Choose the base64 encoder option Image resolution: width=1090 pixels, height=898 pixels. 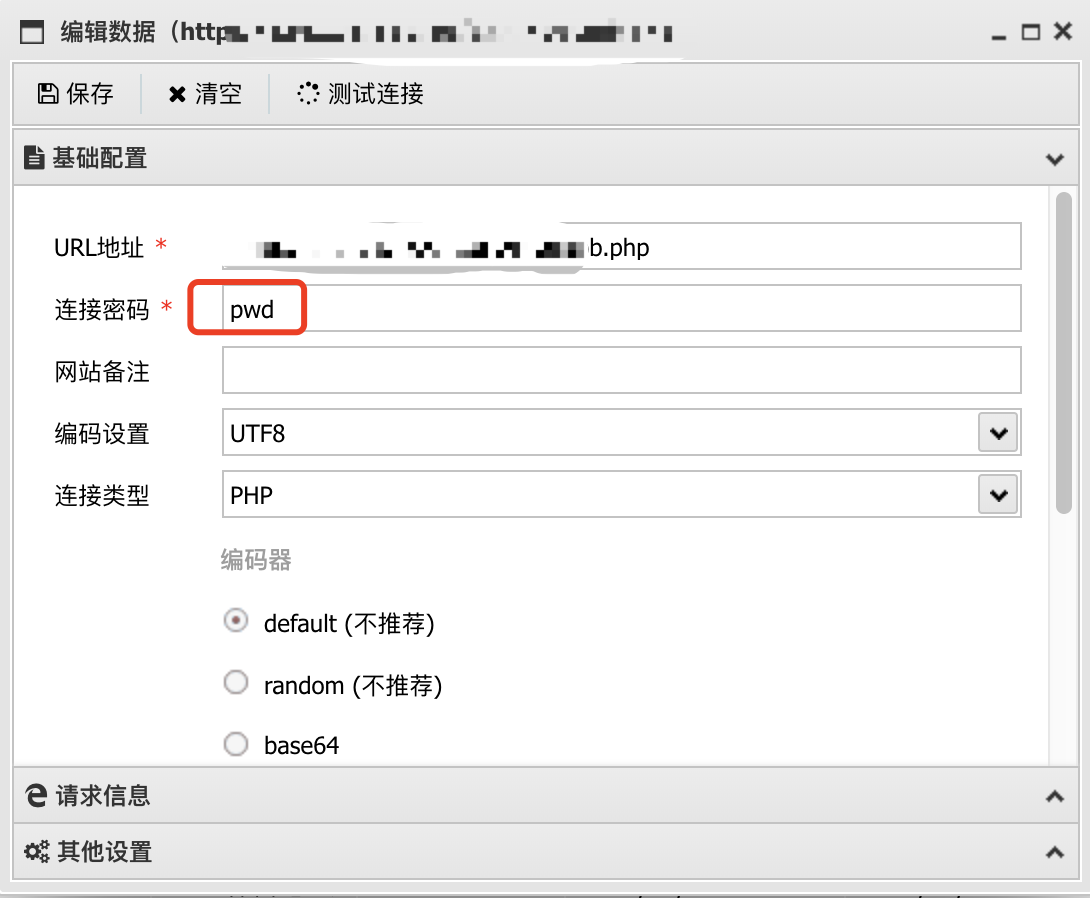[x=236, y=744]
